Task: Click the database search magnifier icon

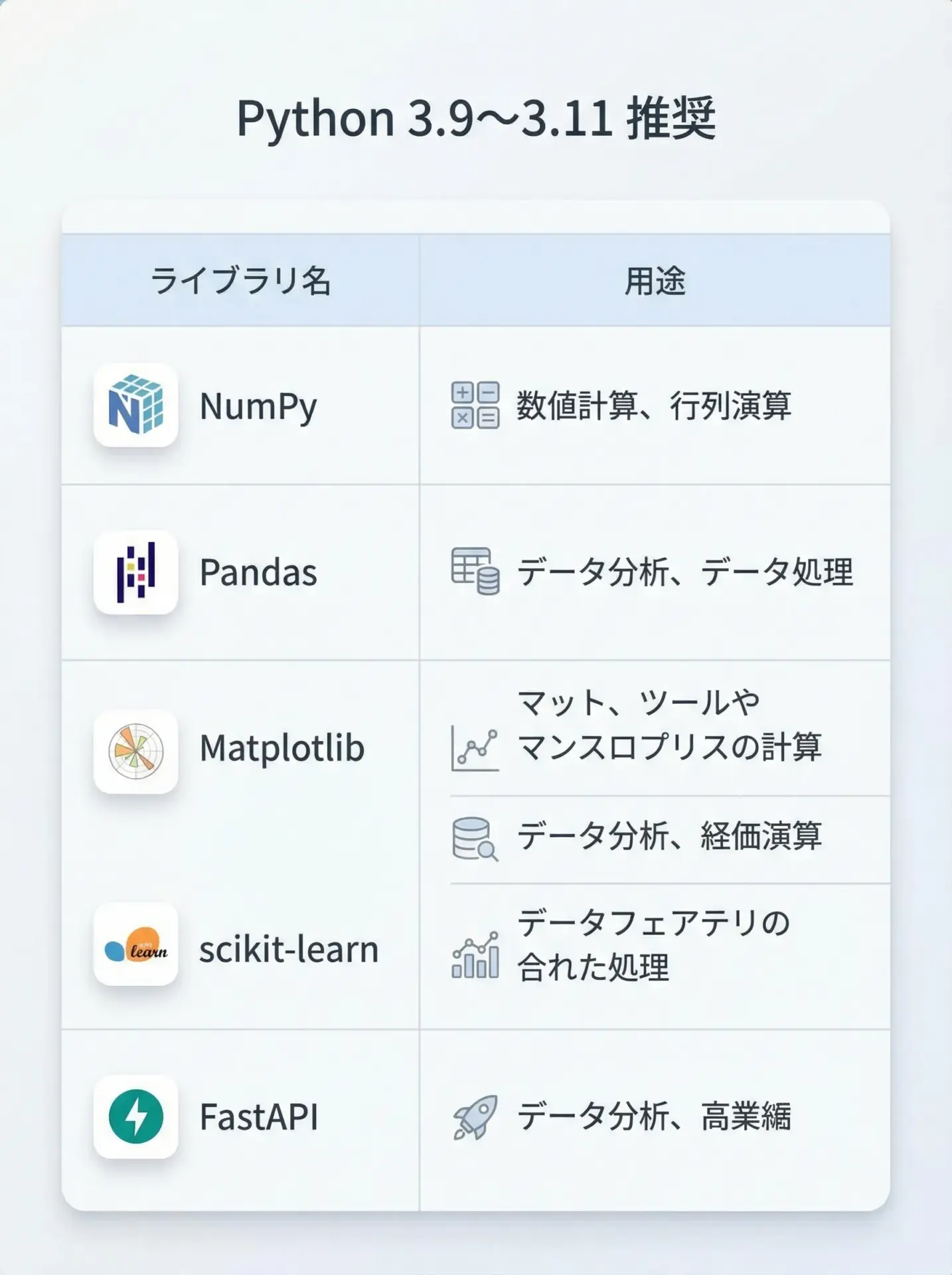Action: click(475, 839)
